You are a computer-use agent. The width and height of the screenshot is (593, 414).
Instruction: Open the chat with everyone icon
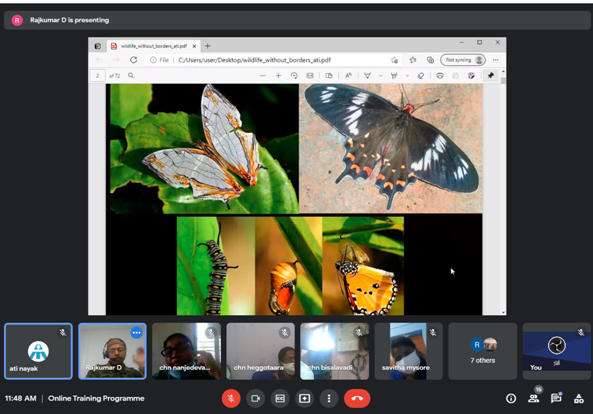tap(556, 398)
